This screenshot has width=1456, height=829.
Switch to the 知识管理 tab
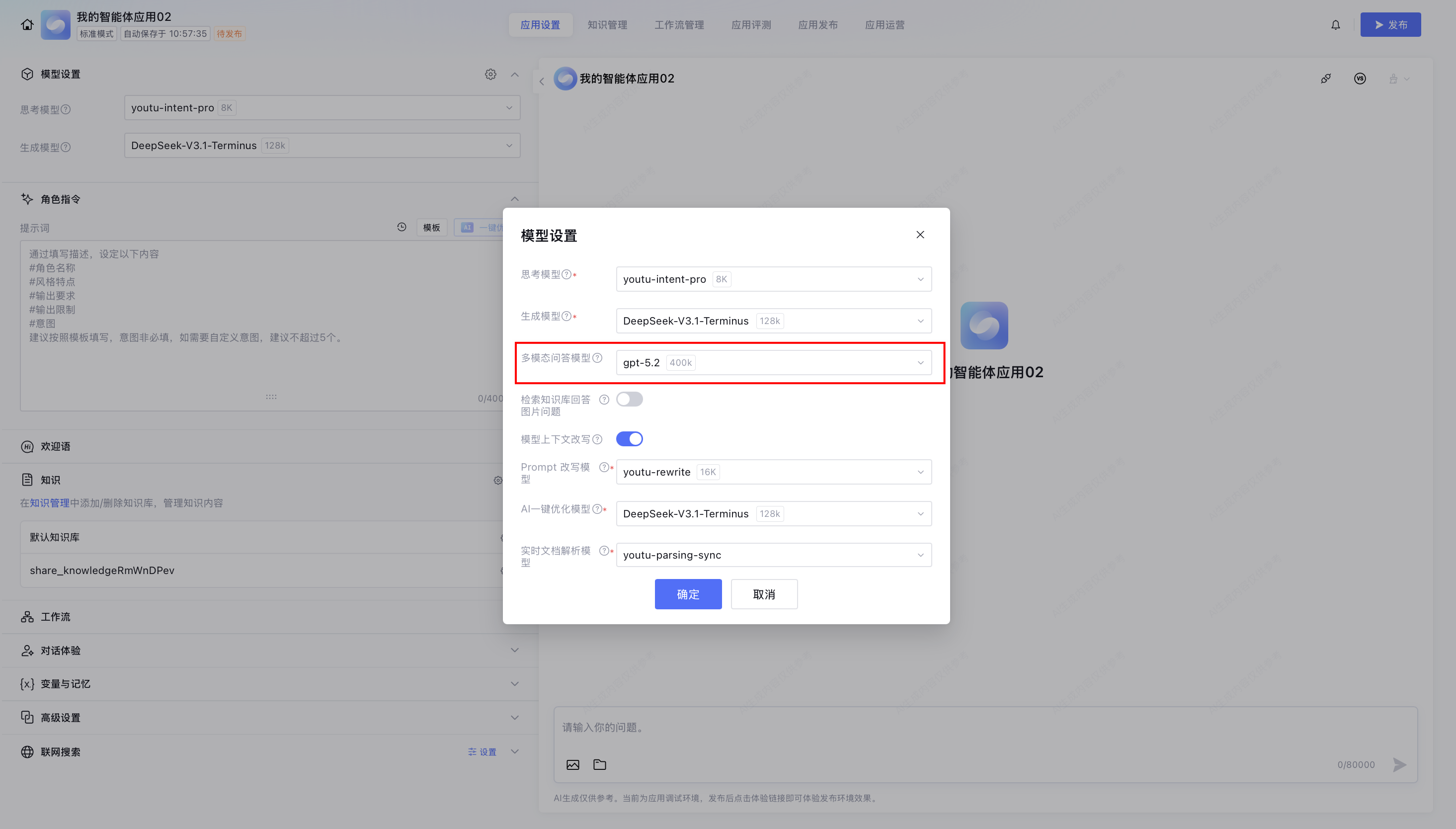click(x=607, y=24)
